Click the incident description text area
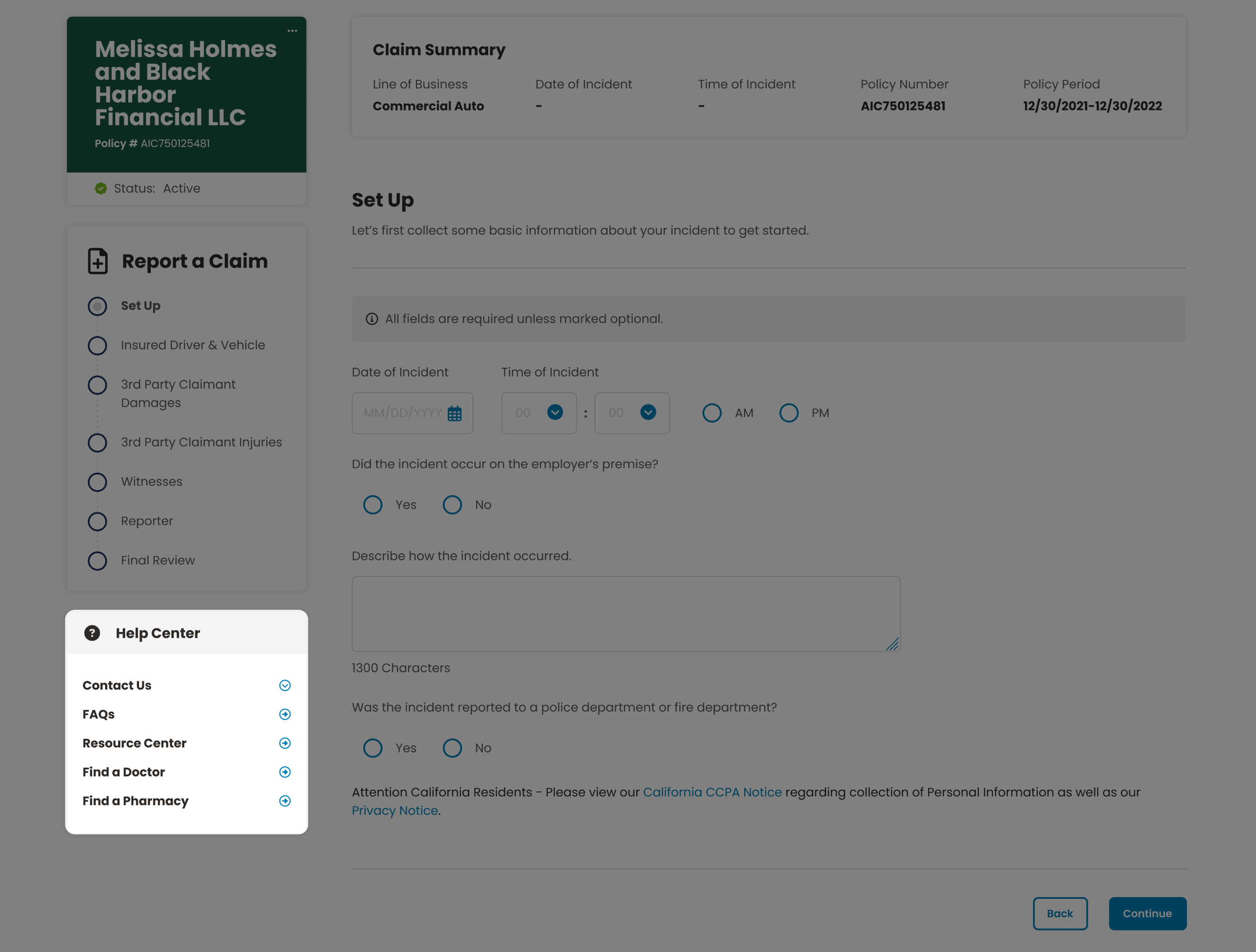 625,614
